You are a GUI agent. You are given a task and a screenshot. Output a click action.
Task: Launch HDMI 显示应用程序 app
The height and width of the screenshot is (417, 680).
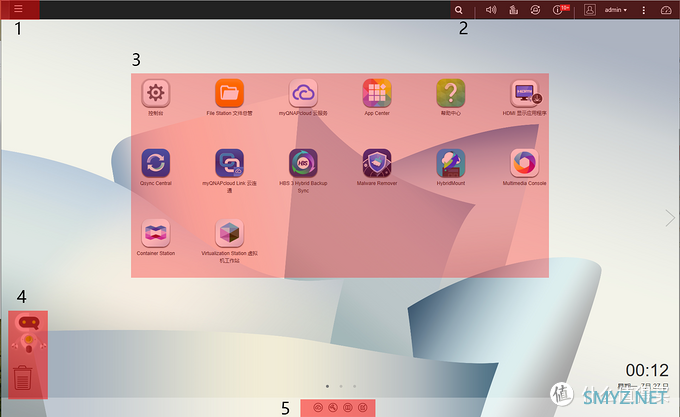524,92
